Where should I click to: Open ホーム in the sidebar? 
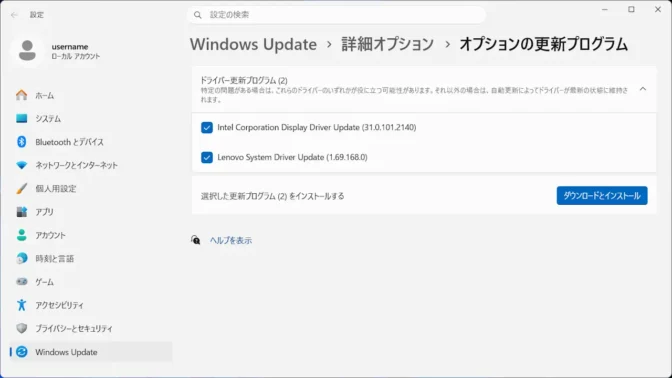click(91, 95)
